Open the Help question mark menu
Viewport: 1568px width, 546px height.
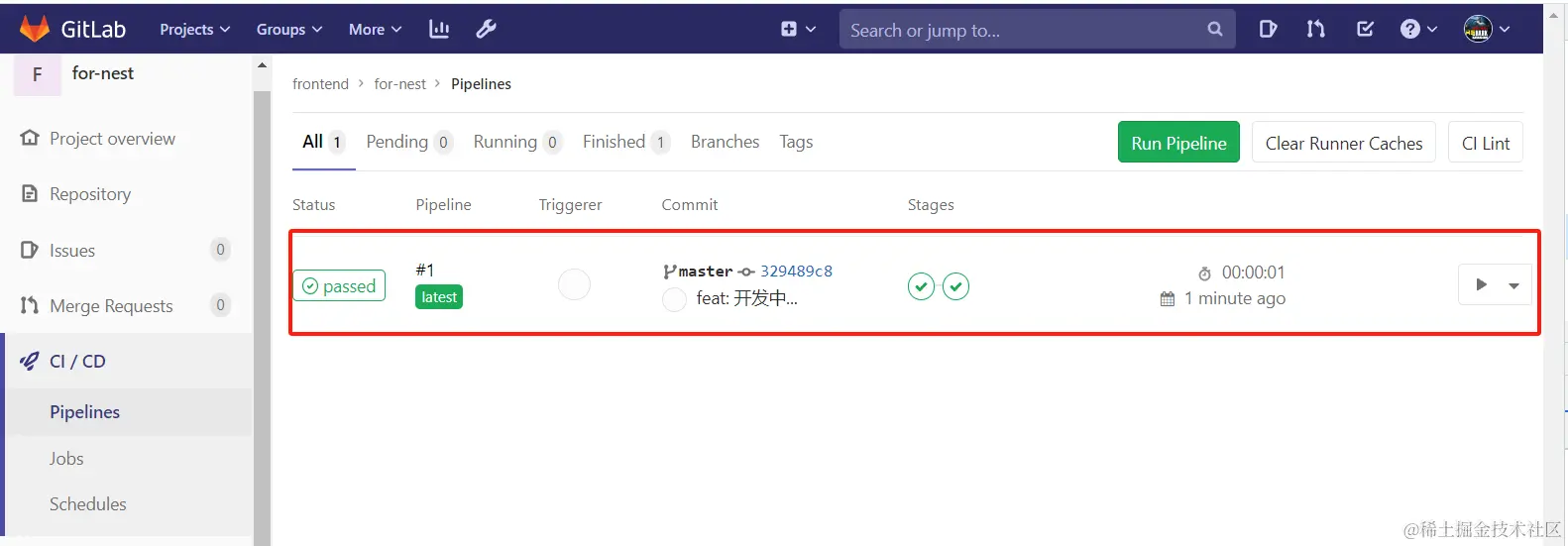(1418, 29)
